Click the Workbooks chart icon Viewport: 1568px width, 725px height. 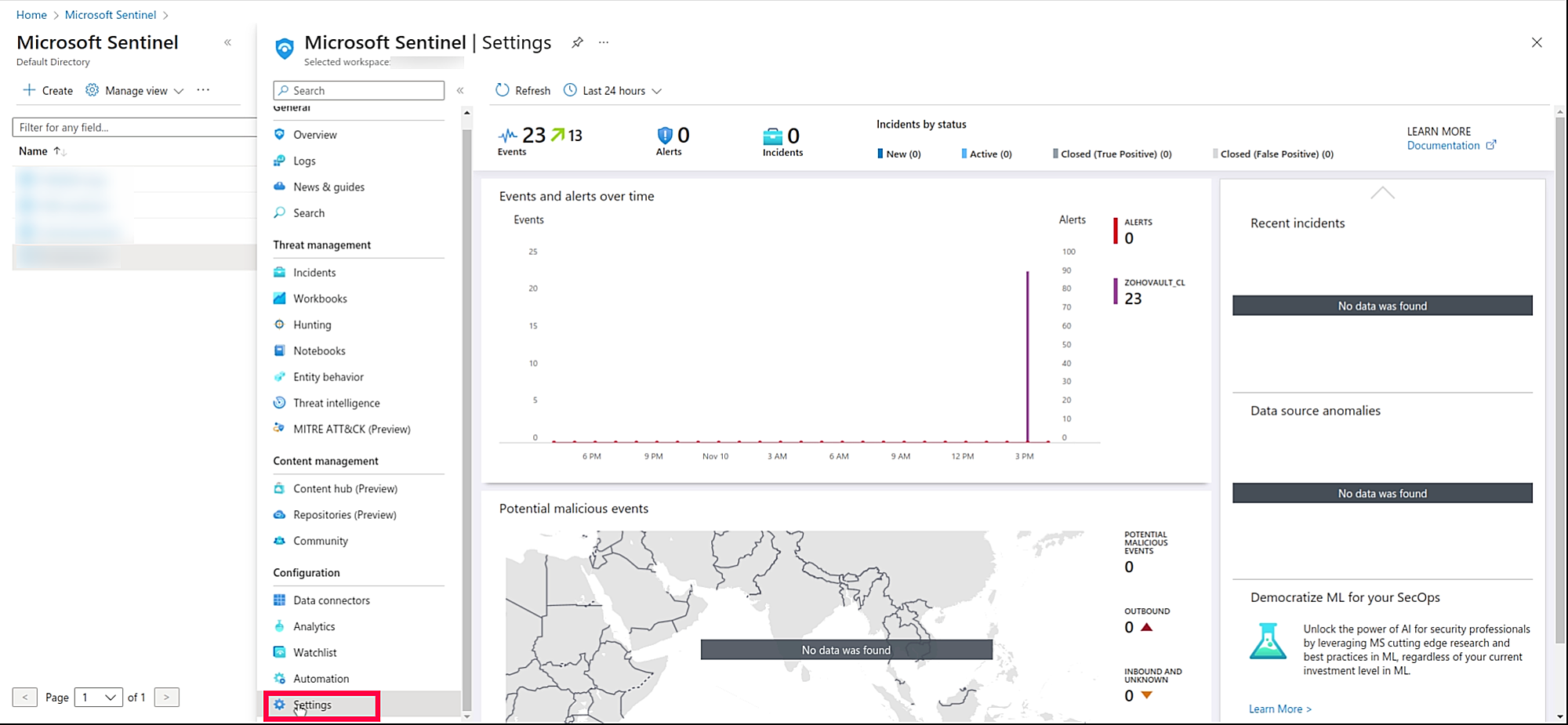pos(279,299)
